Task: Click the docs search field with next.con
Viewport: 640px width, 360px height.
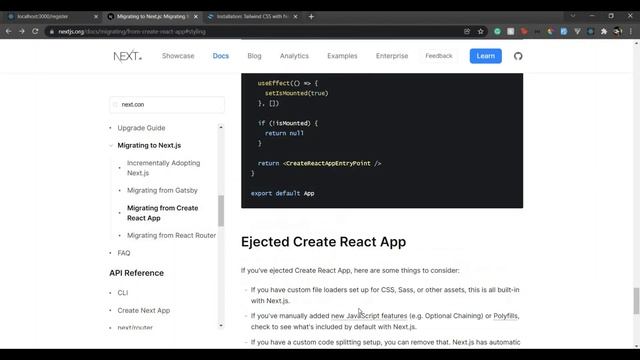Action: coord(167,104)
